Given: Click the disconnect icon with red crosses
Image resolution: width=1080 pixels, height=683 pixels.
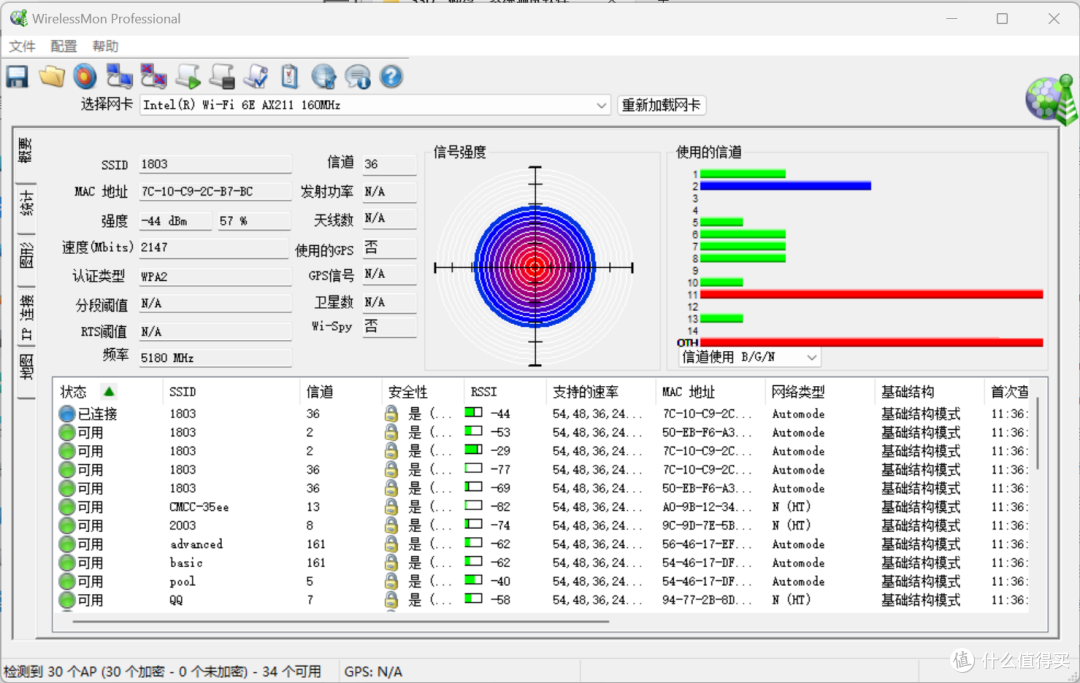Looking at the screenshot, I should point(154,76).
